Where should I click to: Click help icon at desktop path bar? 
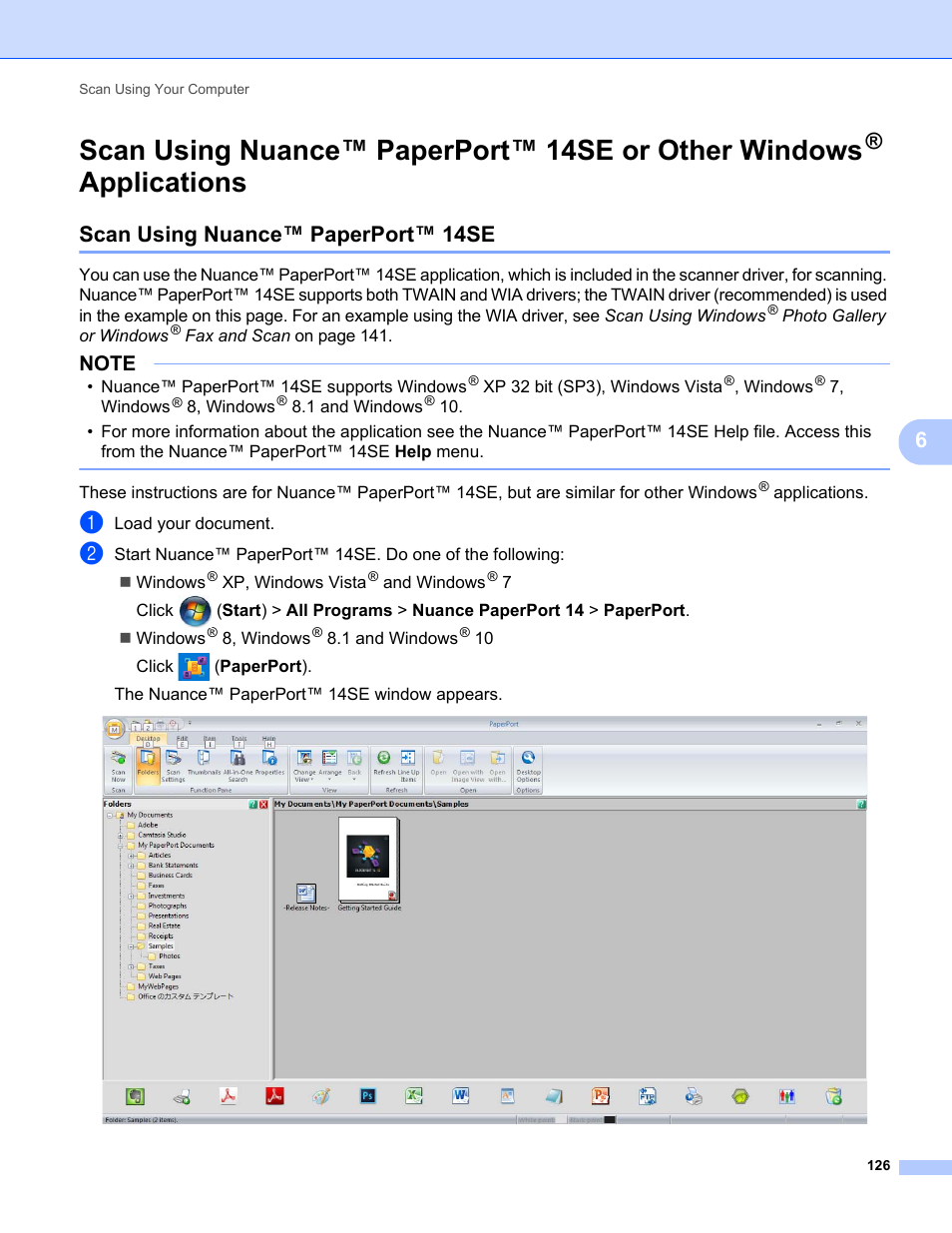click(x=861, y=805)
